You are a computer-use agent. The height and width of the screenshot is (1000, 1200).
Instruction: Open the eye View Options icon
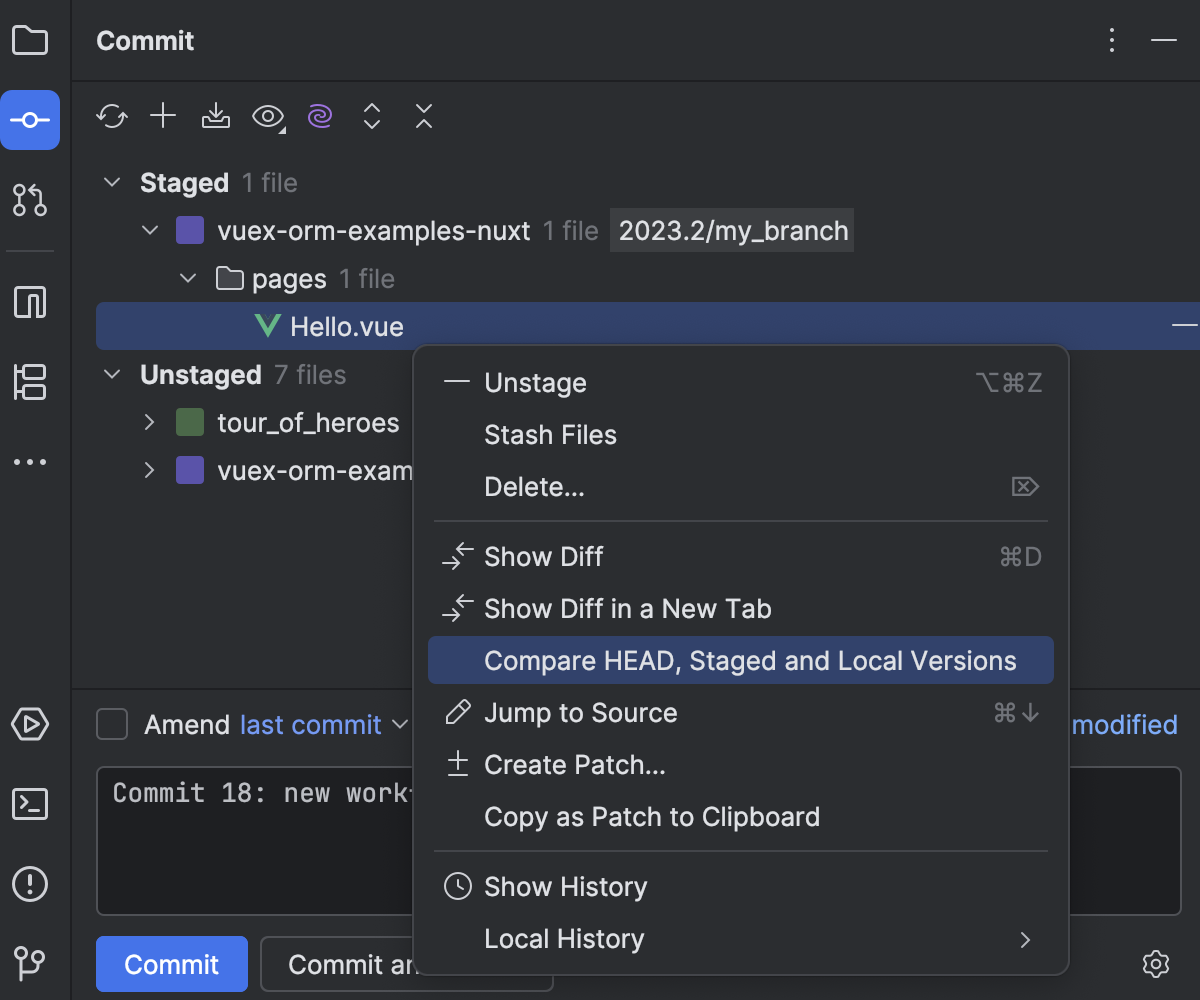[x=268, y=117]
